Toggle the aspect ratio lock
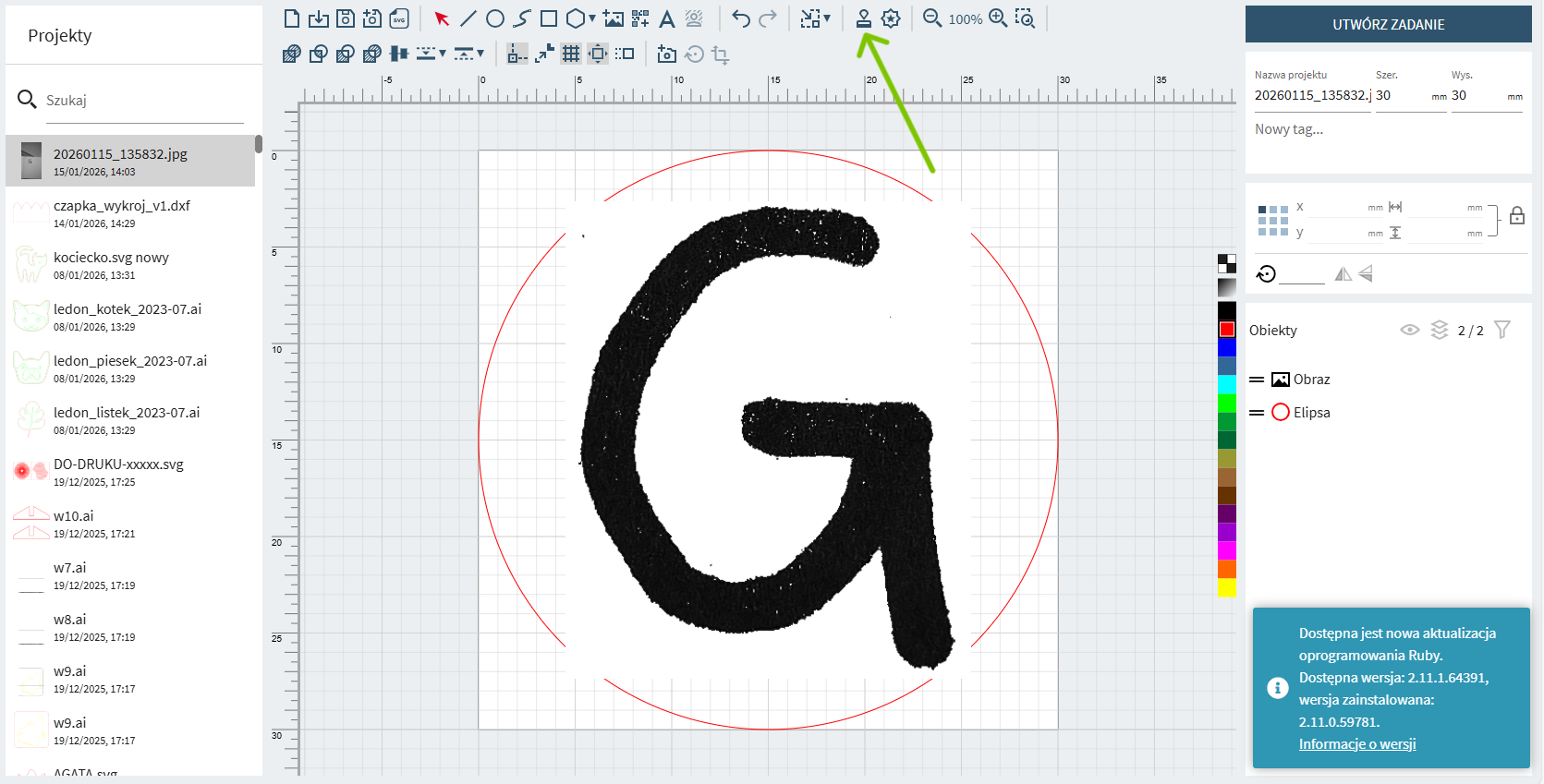This screenshot has width=1544, height=784. pyautogui.click(x=1517, y=216)
